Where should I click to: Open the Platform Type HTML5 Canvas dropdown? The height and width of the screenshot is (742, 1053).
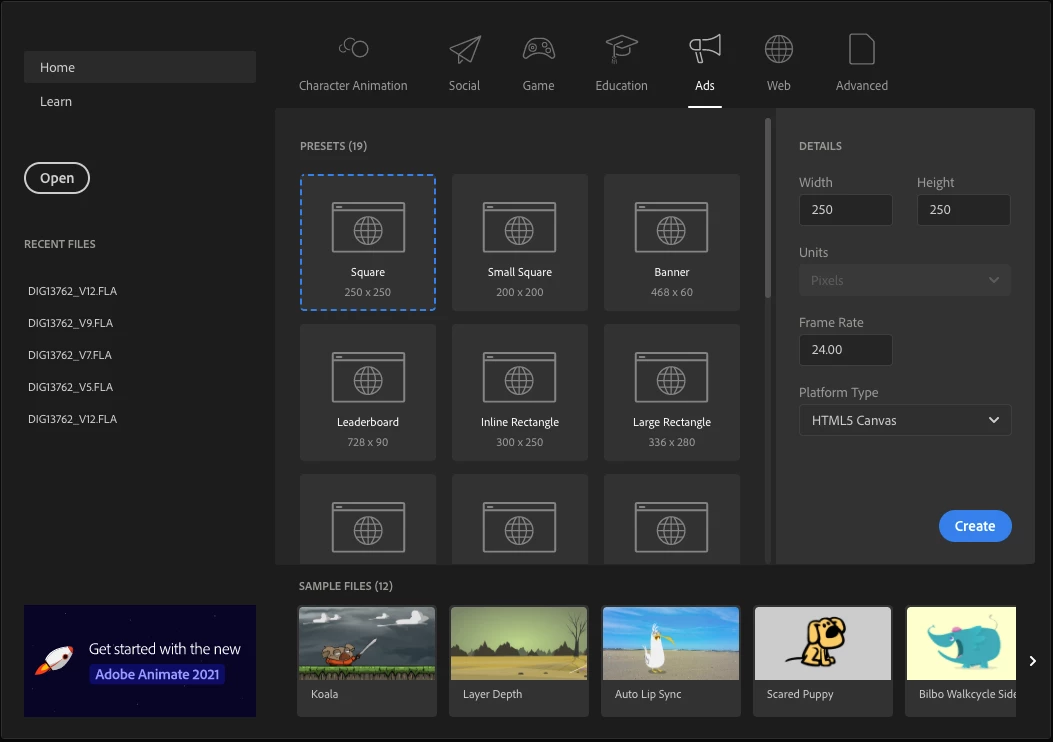coord(905,420)
